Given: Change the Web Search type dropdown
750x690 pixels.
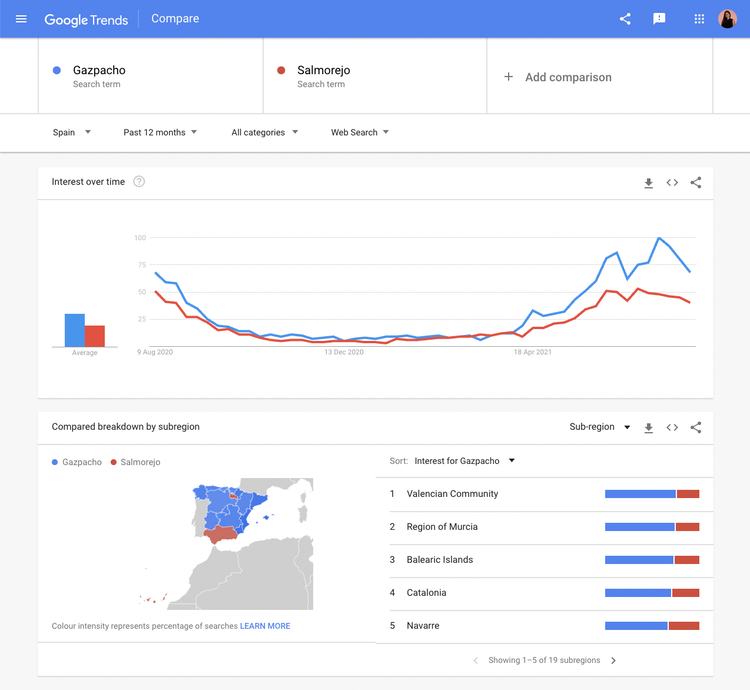Looking at the screenshot, I should [360, 132].
